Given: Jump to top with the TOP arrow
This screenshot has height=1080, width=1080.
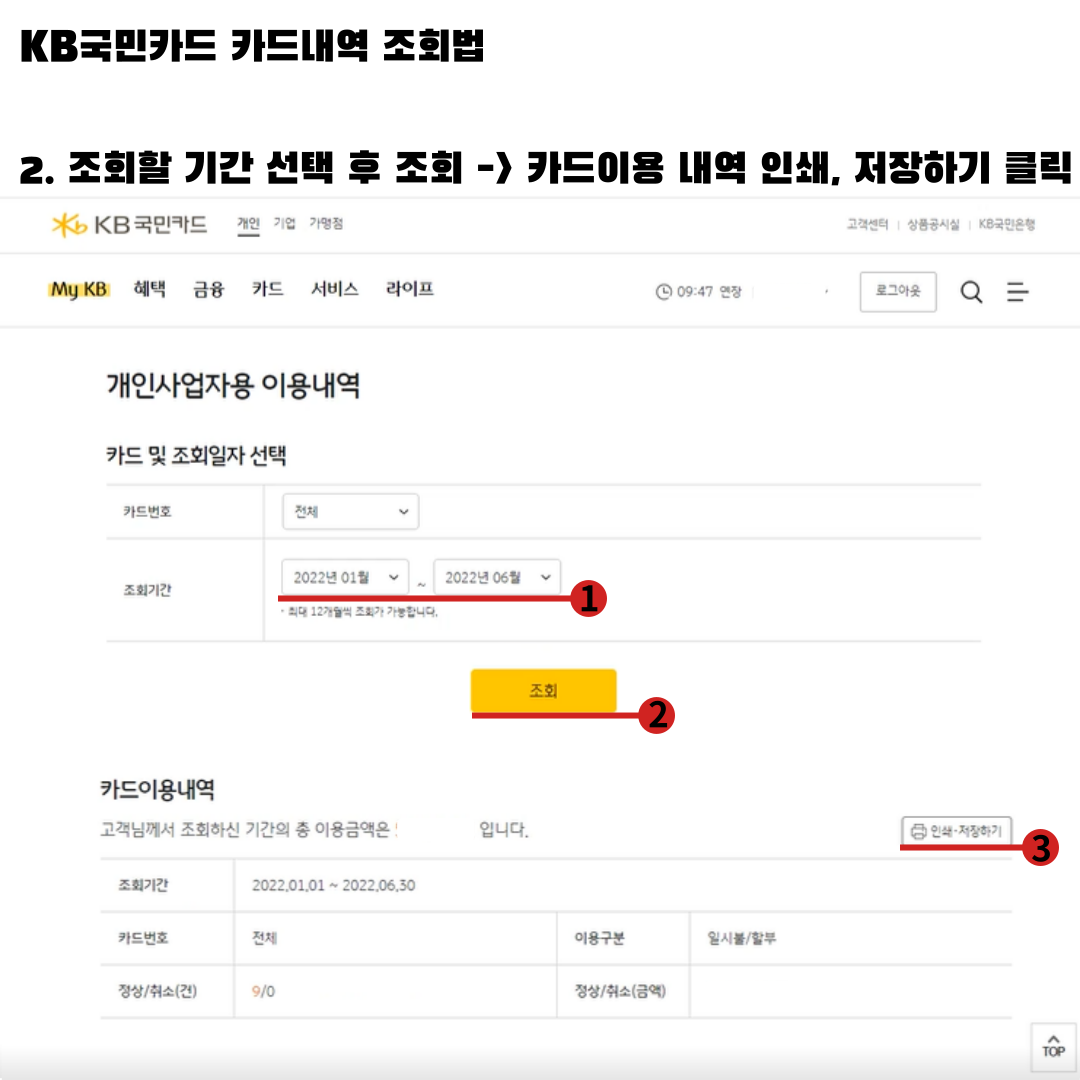Looking at the screenshot, I should [1053, 1046].
